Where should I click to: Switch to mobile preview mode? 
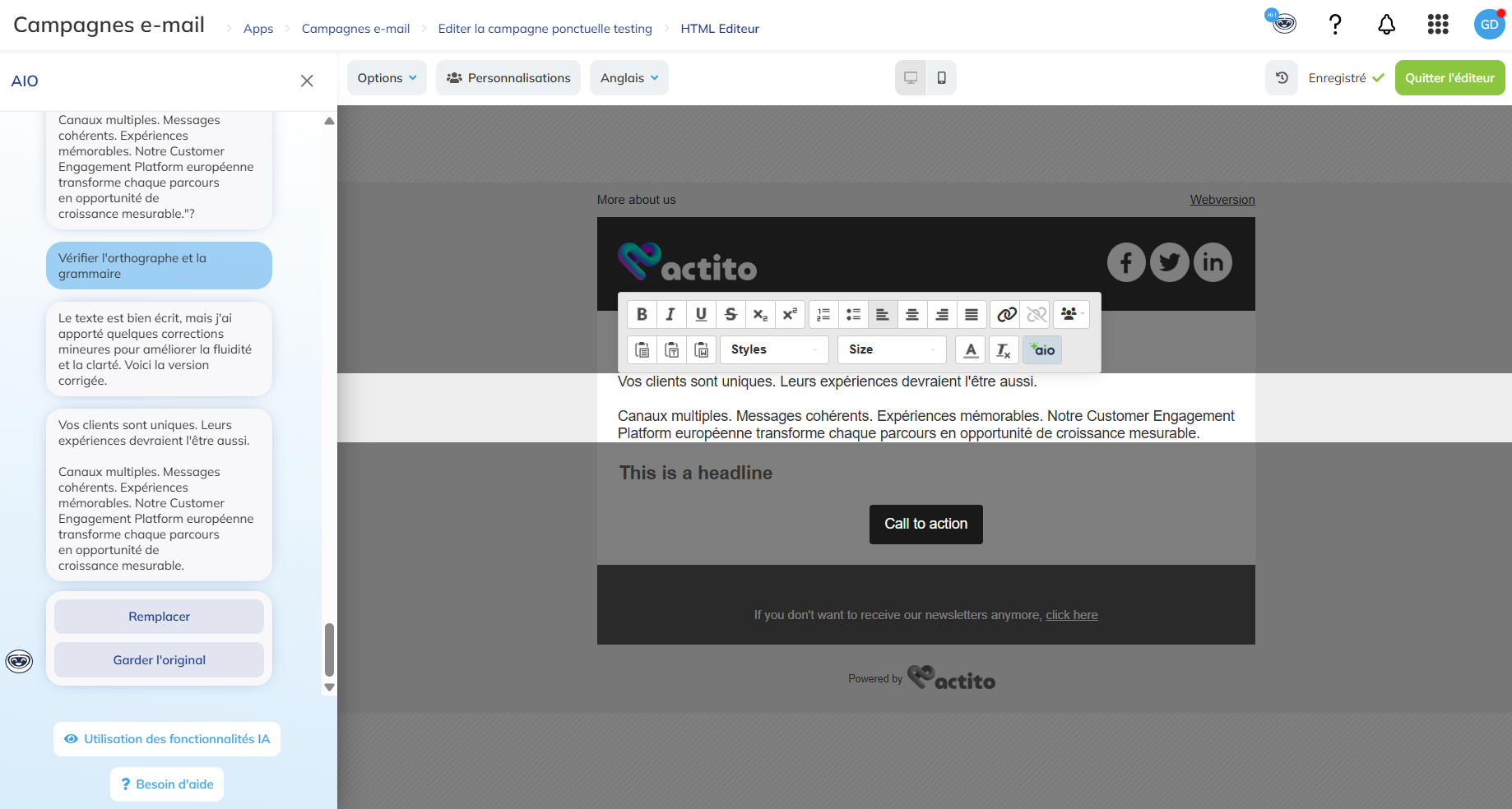(x=941, y=78)
